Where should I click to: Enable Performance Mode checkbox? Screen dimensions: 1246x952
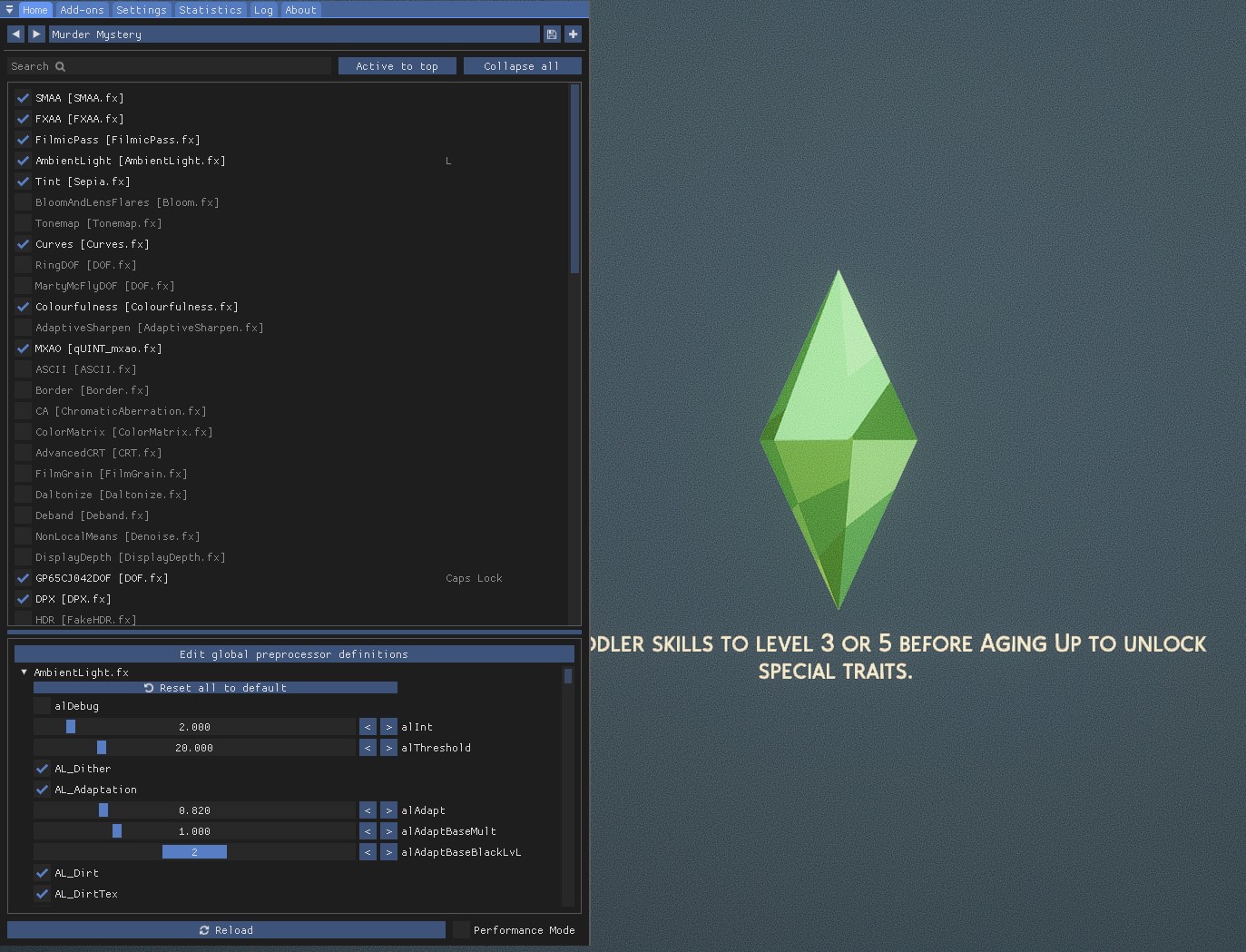click(461, 930)
